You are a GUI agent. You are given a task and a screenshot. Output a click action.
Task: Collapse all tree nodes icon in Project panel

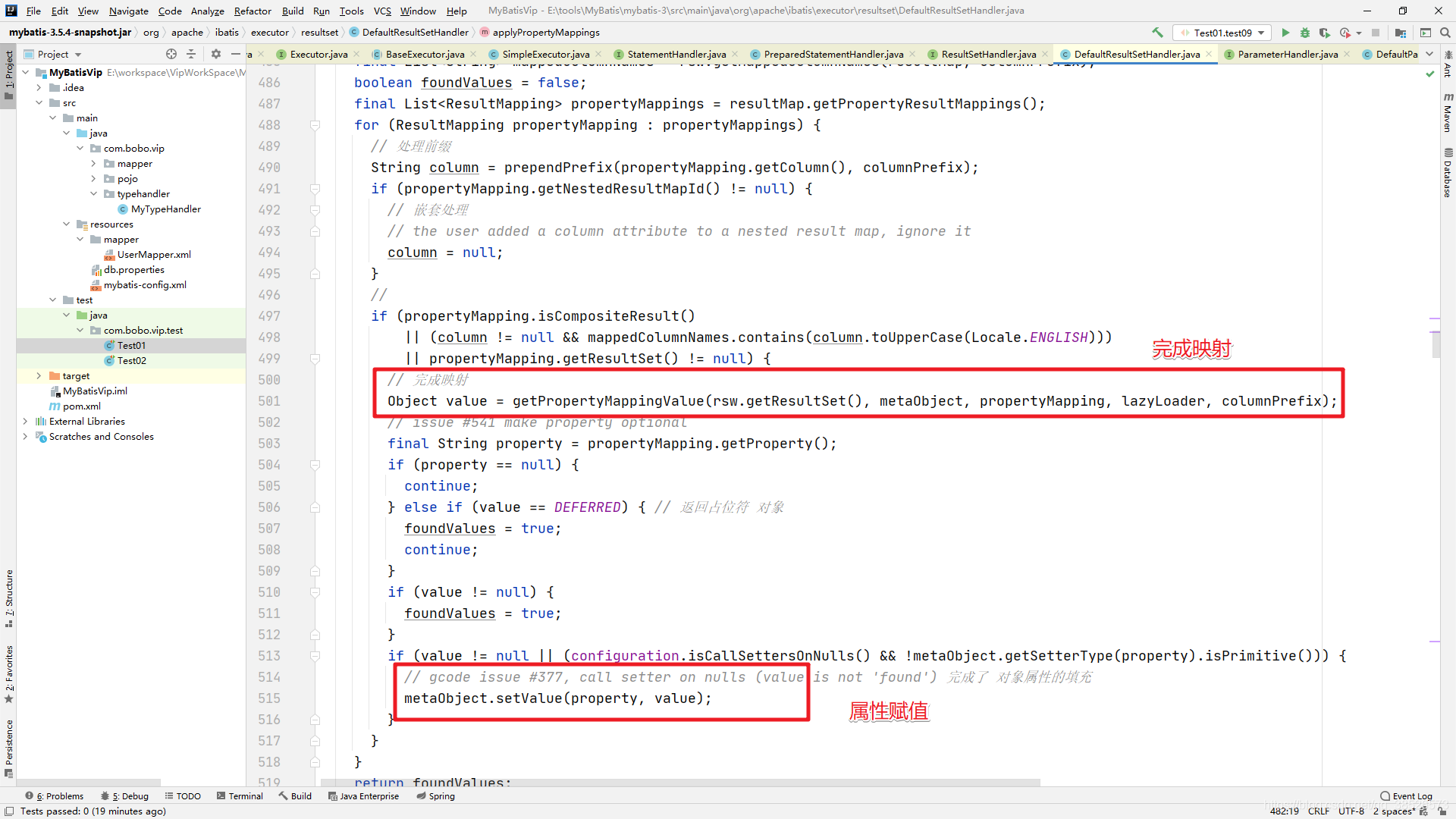(x=191, y=54)
